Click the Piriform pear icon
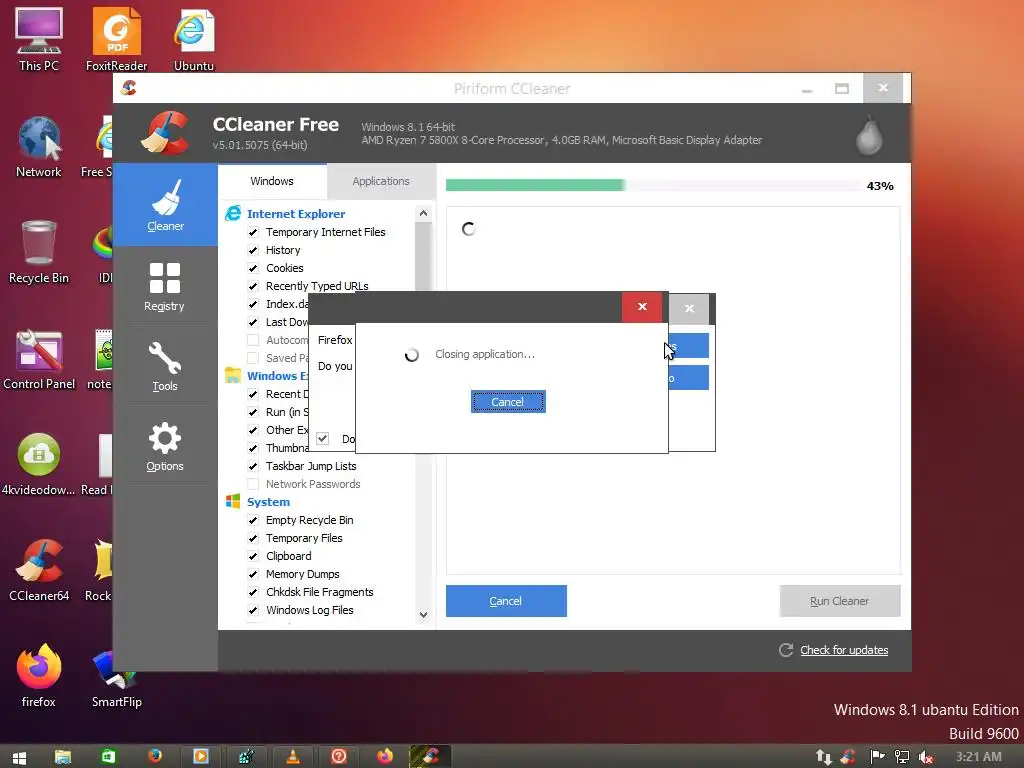The width and height of the screenshot is (1024, 768). (869, 135)
